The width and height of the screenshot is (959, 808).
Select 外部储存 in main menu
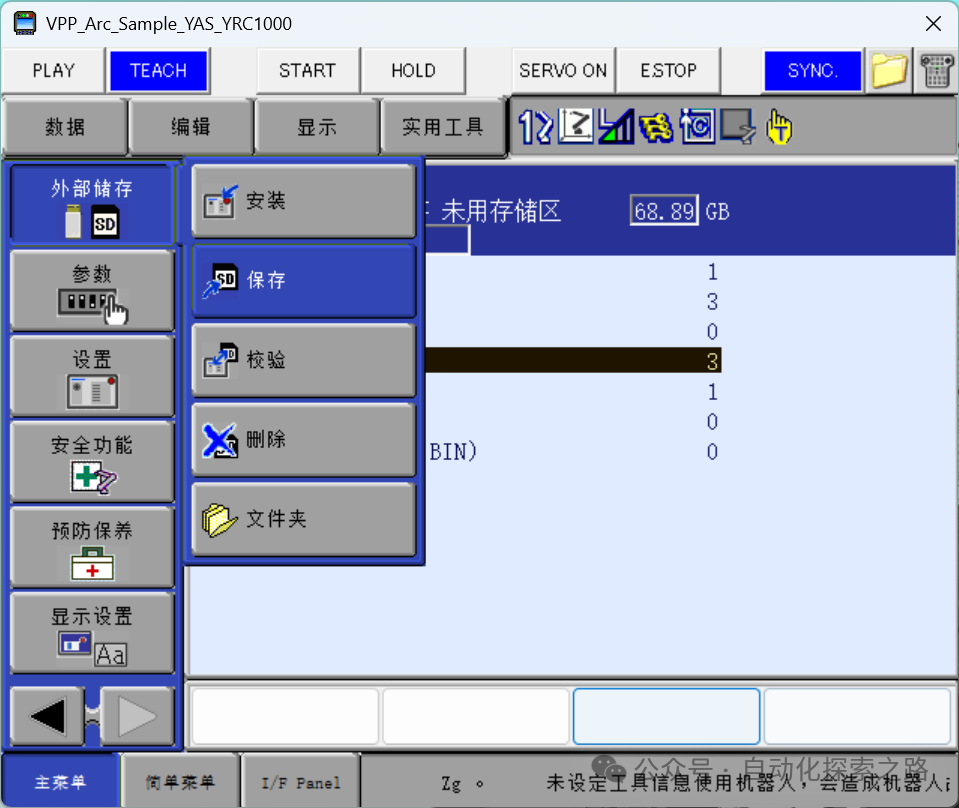tap(92, 206)
